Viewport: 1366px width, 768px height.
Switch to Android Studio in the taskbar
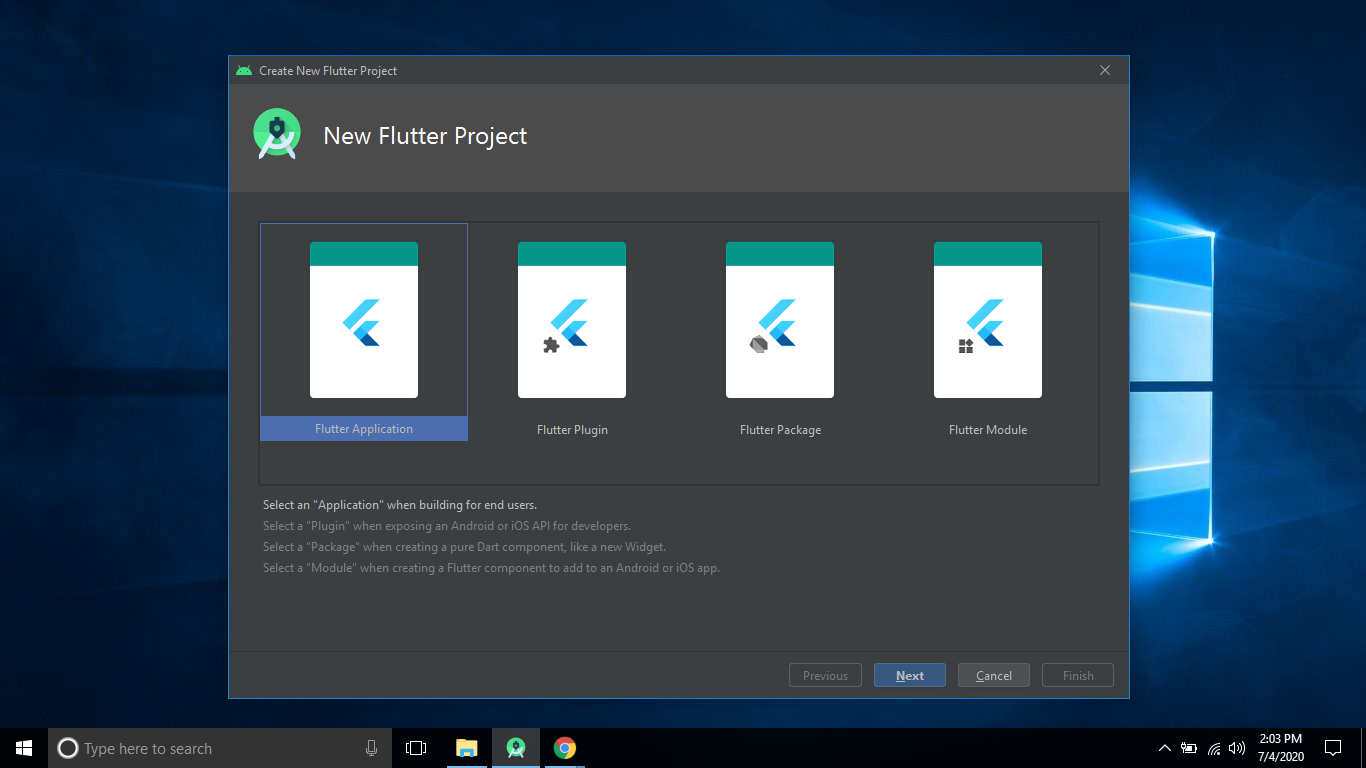516,748
